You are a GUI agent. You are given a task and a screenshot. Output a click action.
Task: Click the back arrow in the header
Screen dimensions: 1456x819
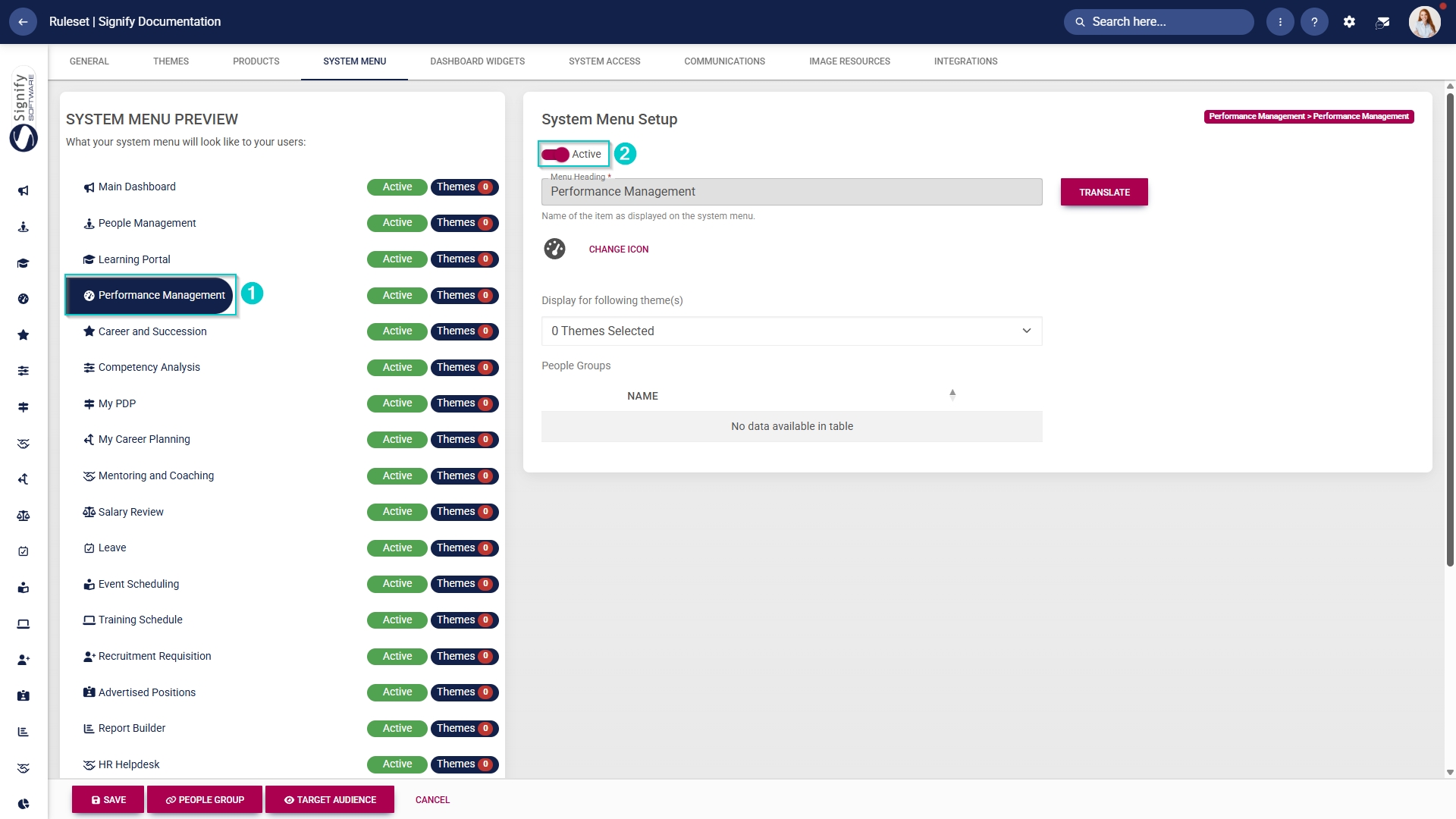23,22
